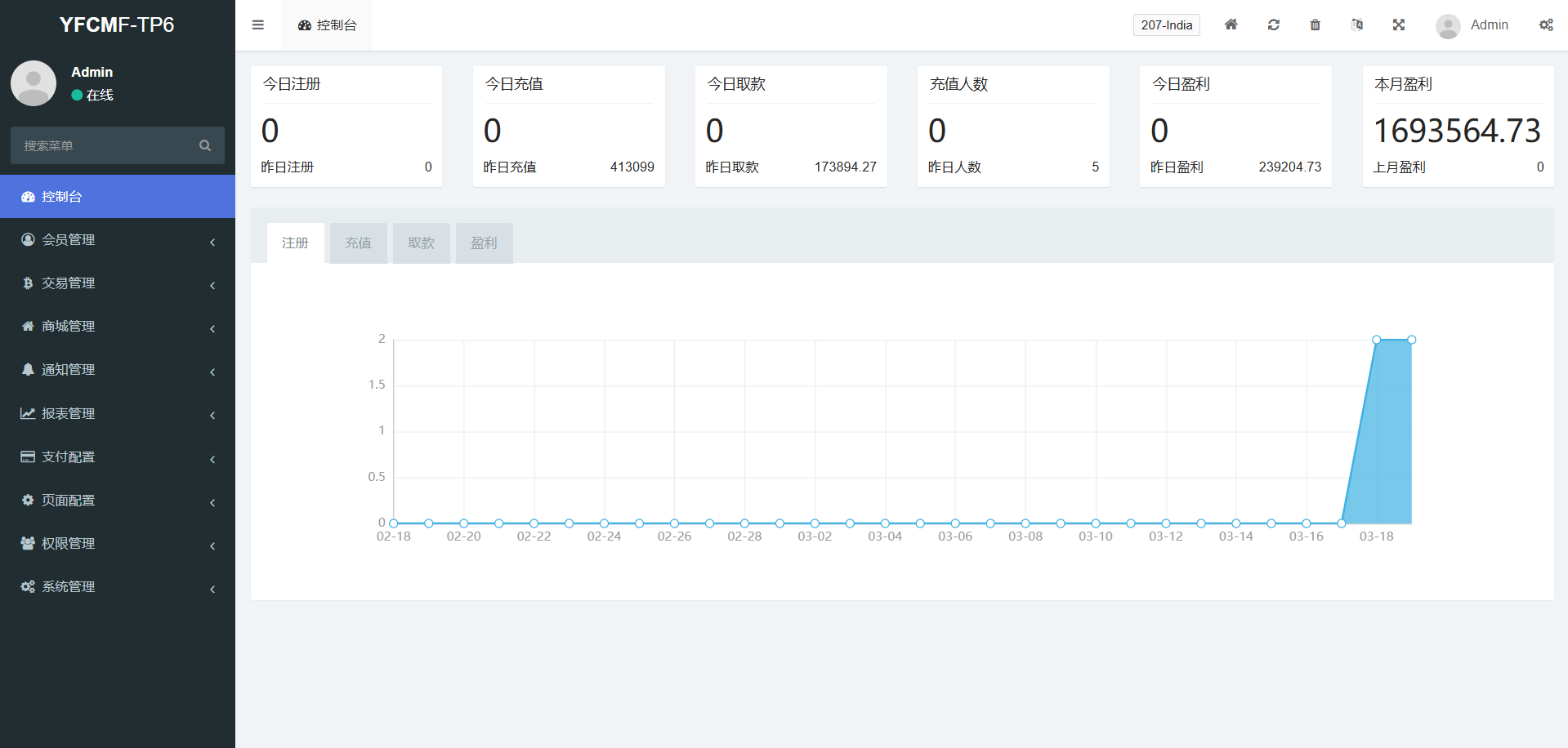This screenshot has width=1568, height=748.
Task: Click the 03-18 data point on the chart
Action: tap(1377, 340)
